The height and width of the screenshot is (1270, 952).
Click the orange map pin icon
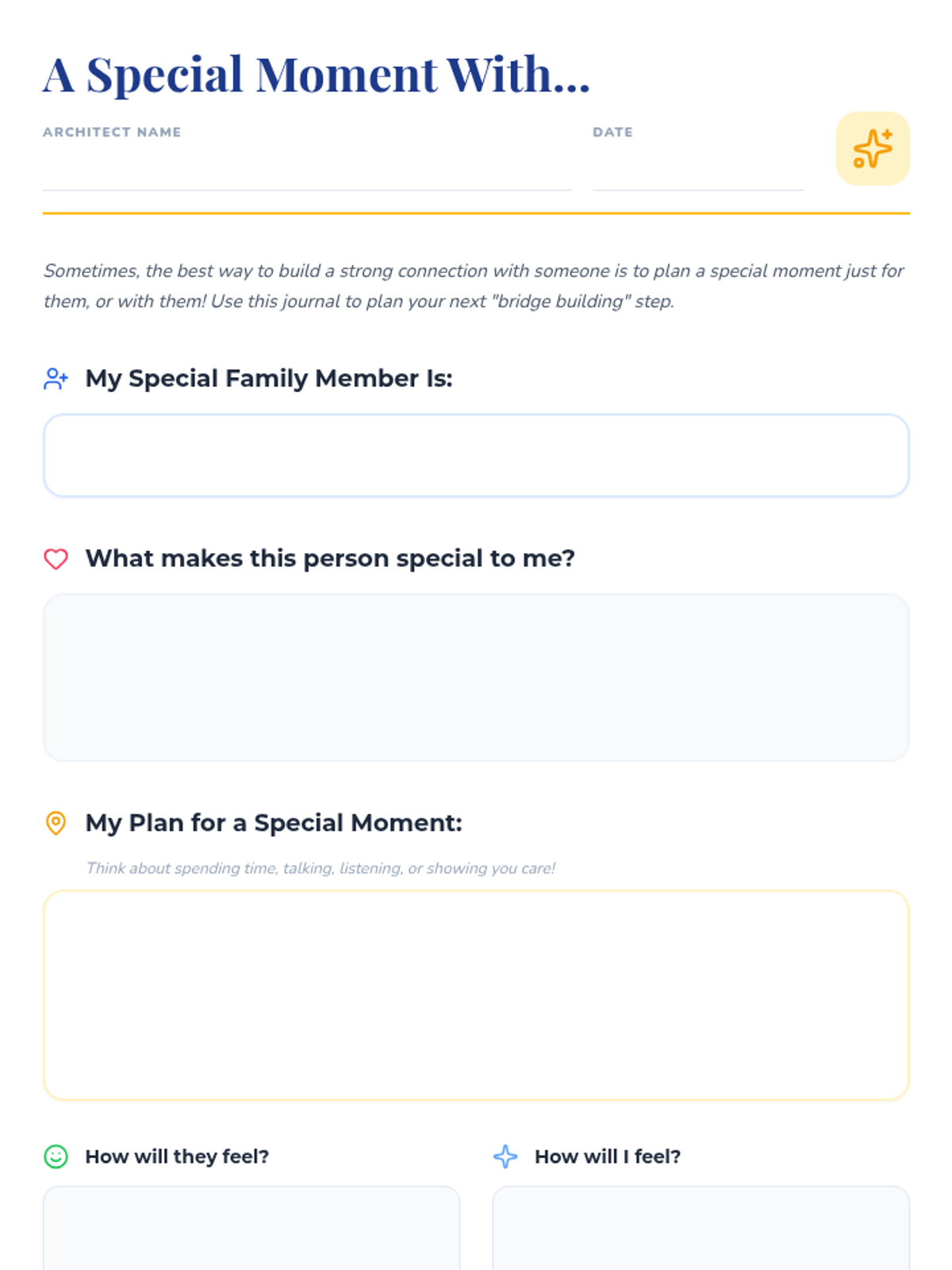56,823
